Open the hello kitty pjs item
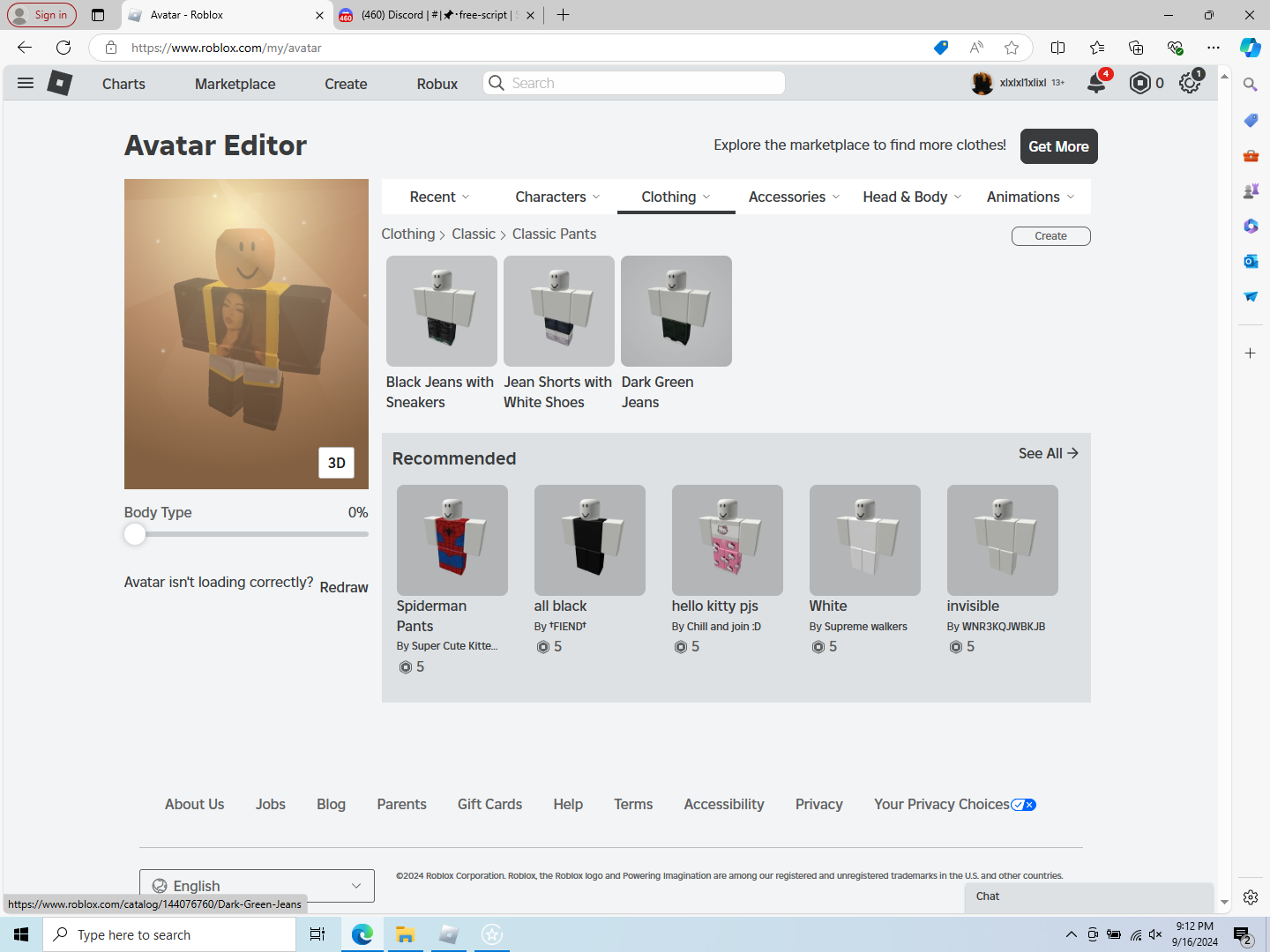The width and height of the screenshot is (1270, 952). point(728,540)
